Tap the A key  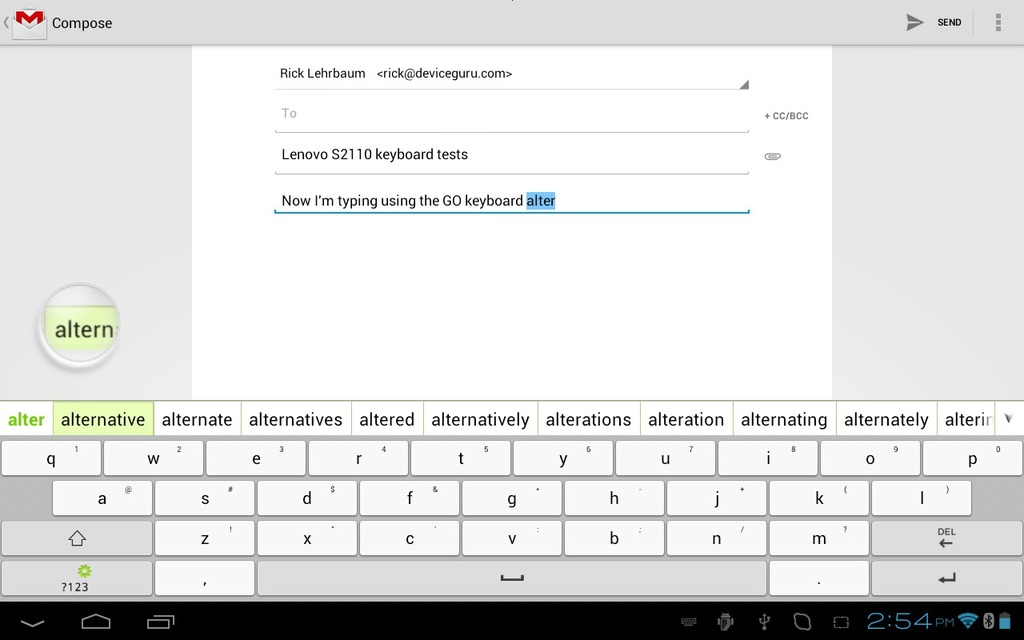pyautogui.click(x=103, y=498)
